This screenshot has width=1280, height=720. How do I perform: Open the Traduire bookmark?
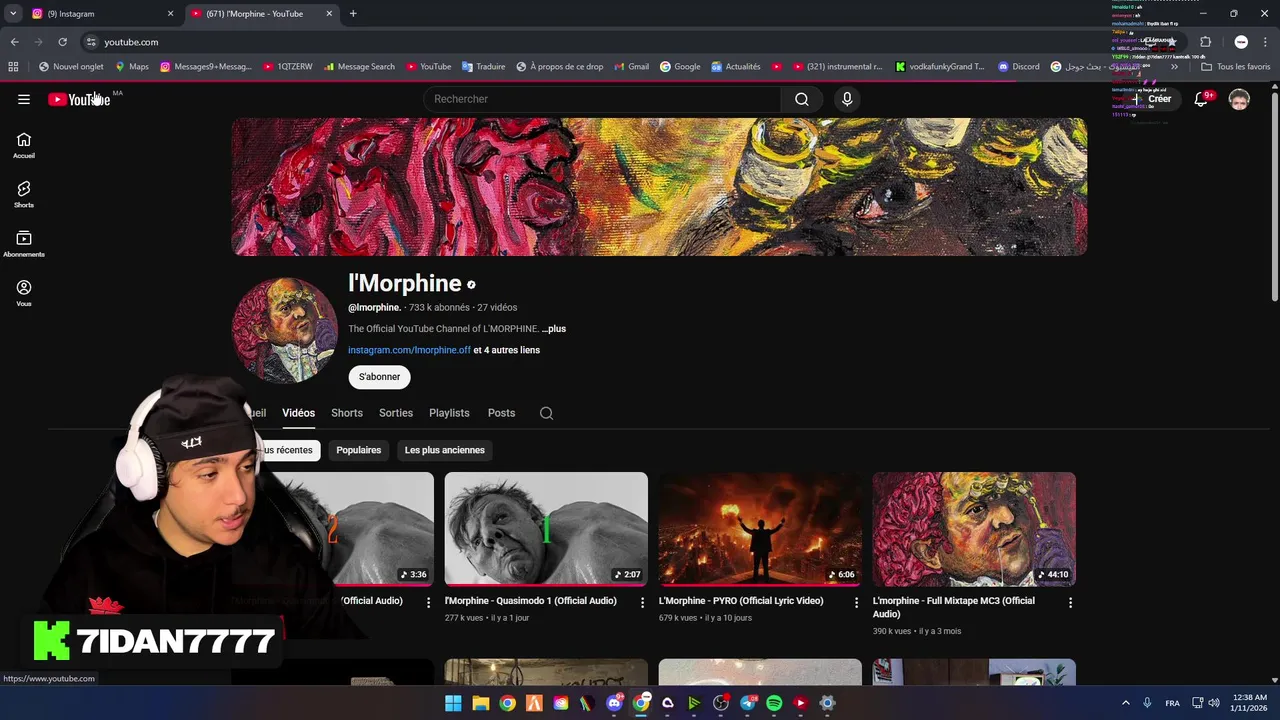point(483,67)
